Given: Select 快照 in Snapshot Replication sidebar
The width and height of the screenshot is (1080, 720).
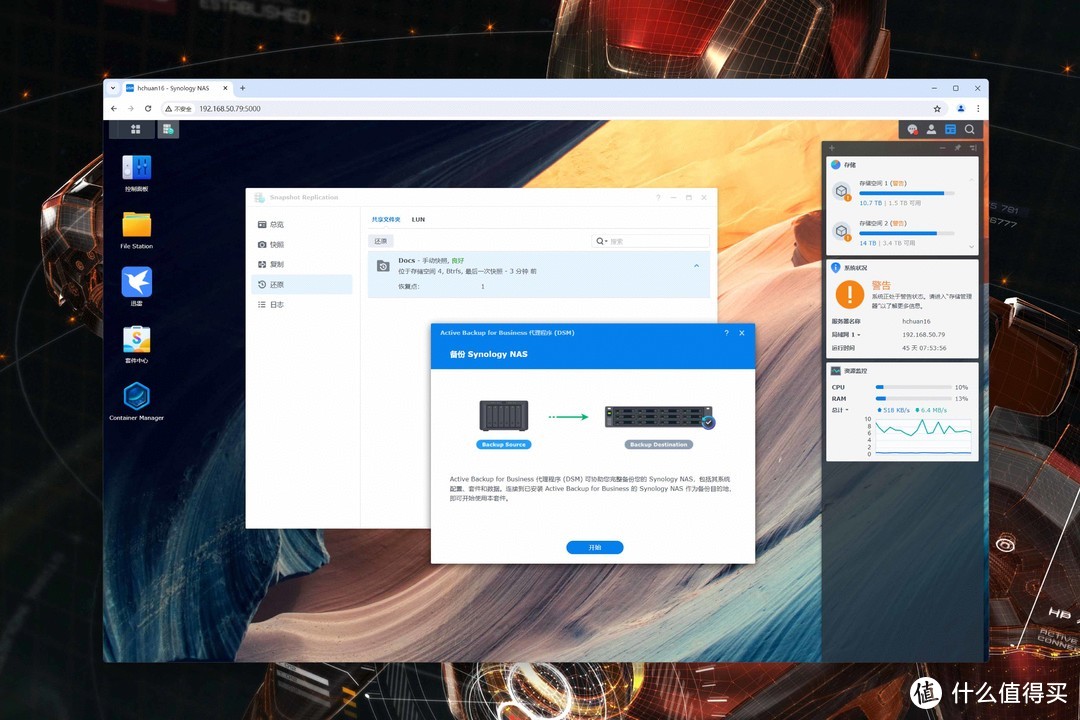Looking at the screenshot, I should tap(277, 244).
